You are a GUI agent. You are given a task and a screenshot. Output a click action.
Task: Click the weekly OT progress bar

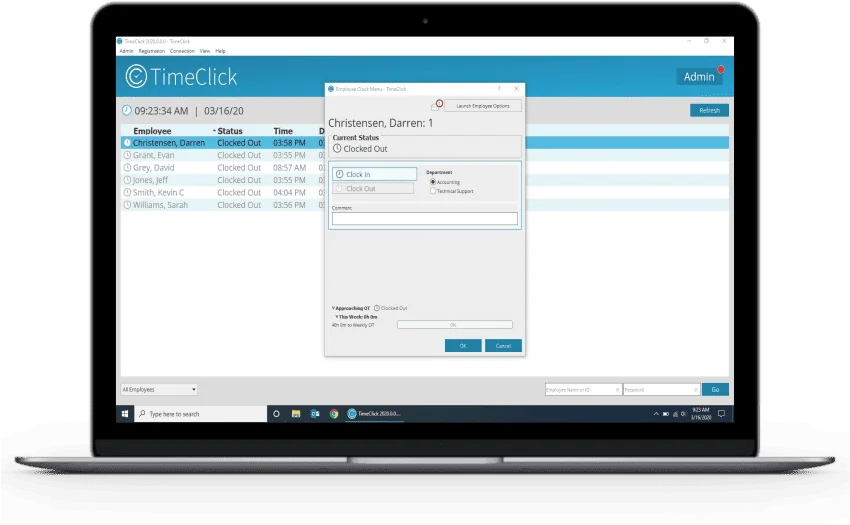454,325
